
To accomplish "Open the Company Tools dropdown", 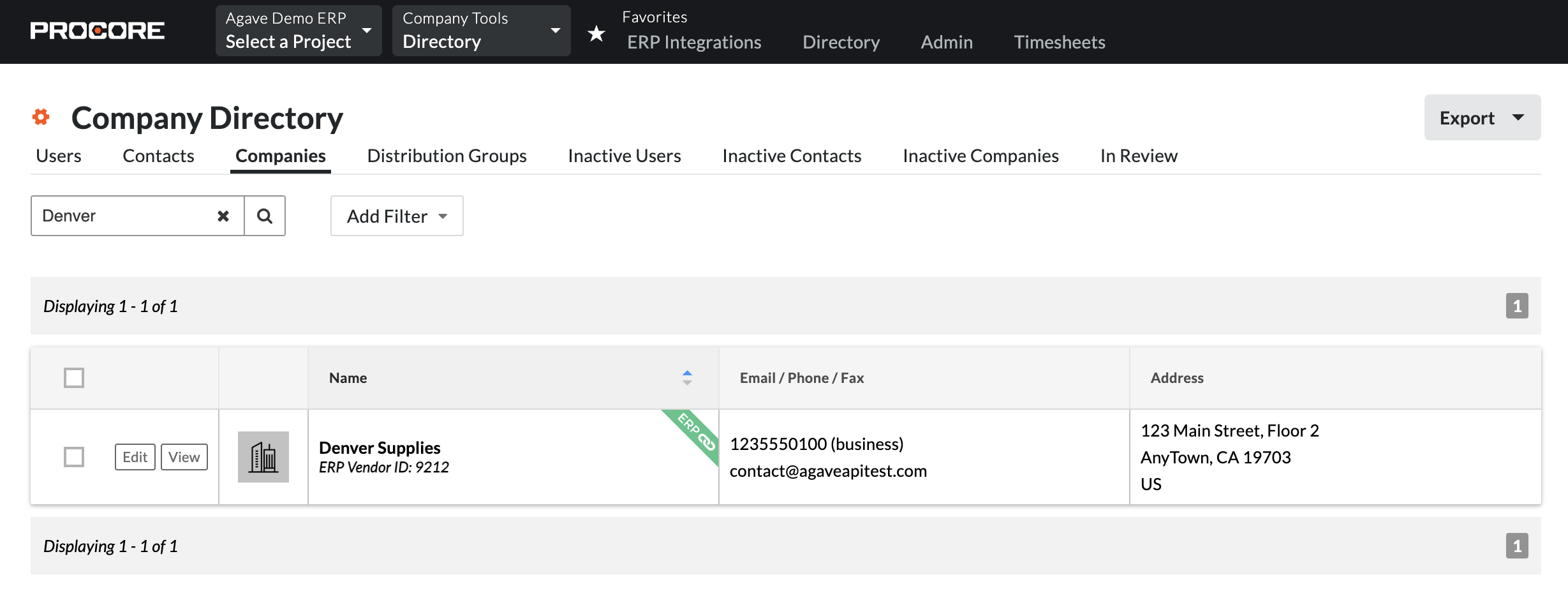I will tap(482, 31).
